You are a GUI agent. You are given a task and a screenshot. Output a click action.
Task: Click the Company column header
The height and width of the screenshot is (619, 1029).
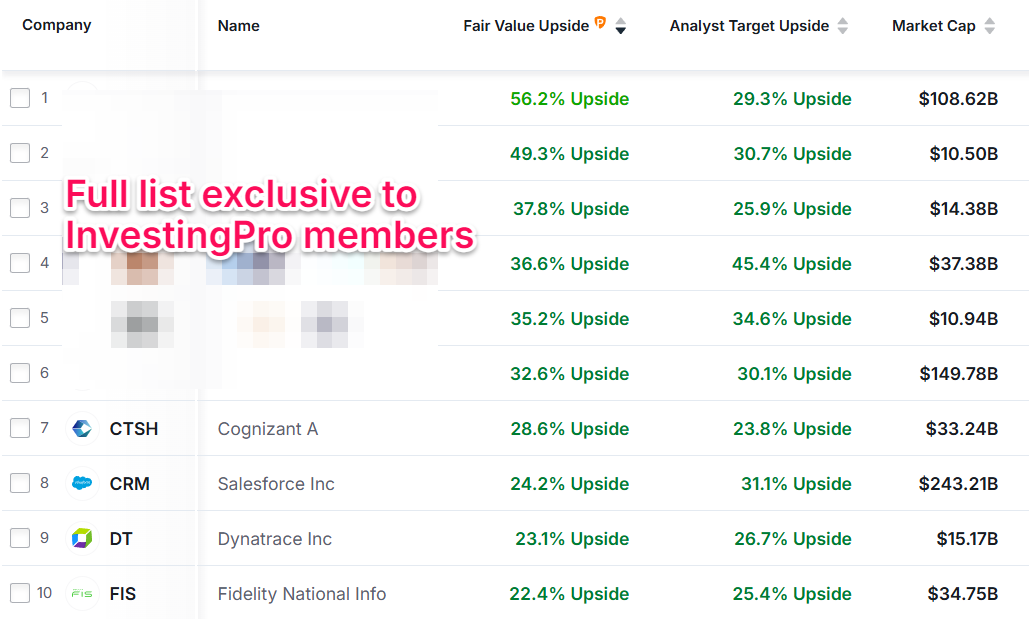pyautogui.click(x=56, y=25)
